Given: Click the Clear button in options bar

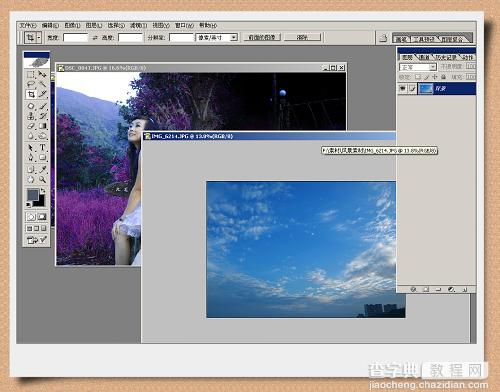Looking at the screenshot, I should [302, 37].
